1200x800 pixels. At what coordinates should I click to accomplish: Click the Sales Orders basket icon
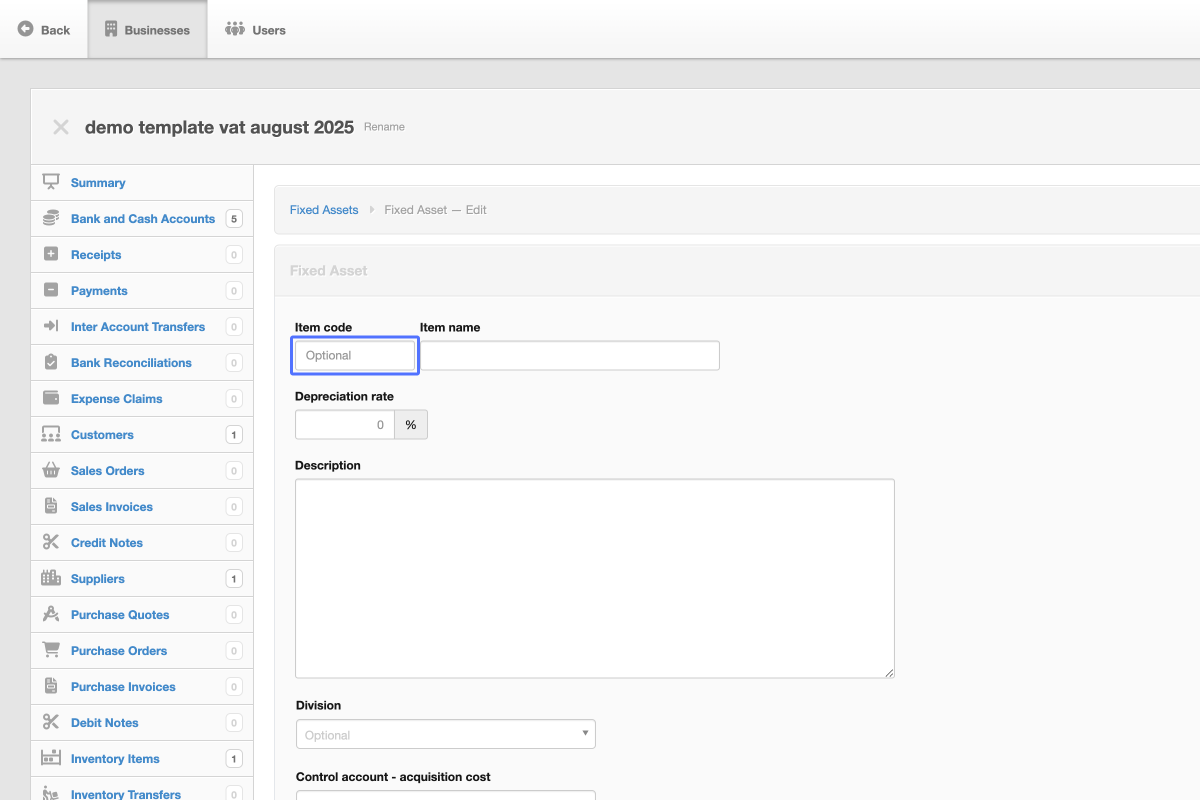tap(51, 470)
